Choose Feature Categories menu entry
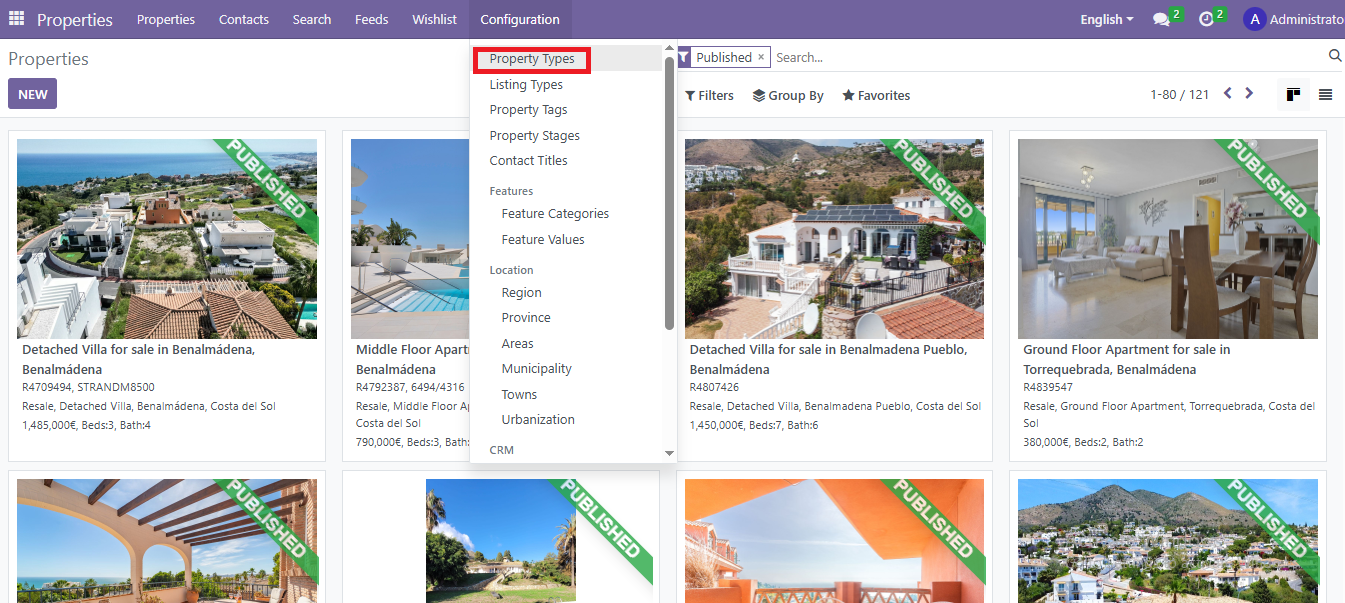Image resolution: width=1345 pixels, height=603 pixels. [555, 214]
